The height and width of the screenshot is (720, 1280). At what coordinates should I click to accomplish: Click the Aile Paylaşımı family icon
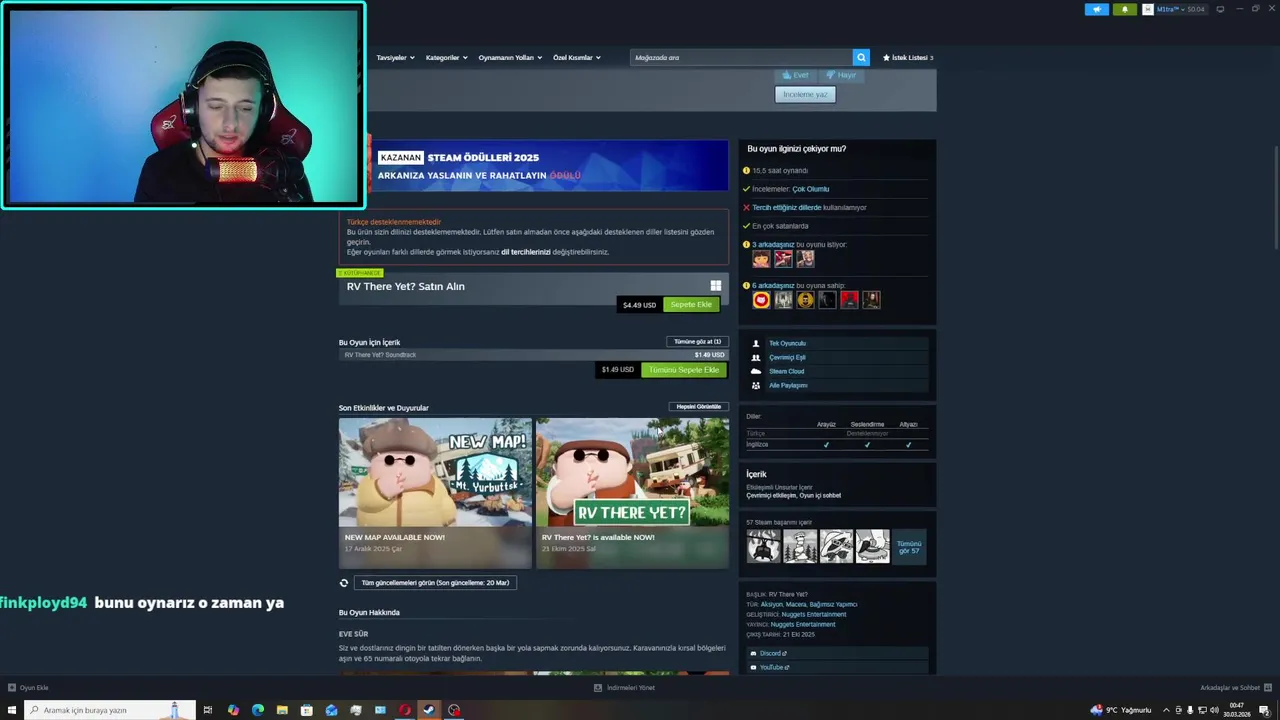click(x=756, y=385)
